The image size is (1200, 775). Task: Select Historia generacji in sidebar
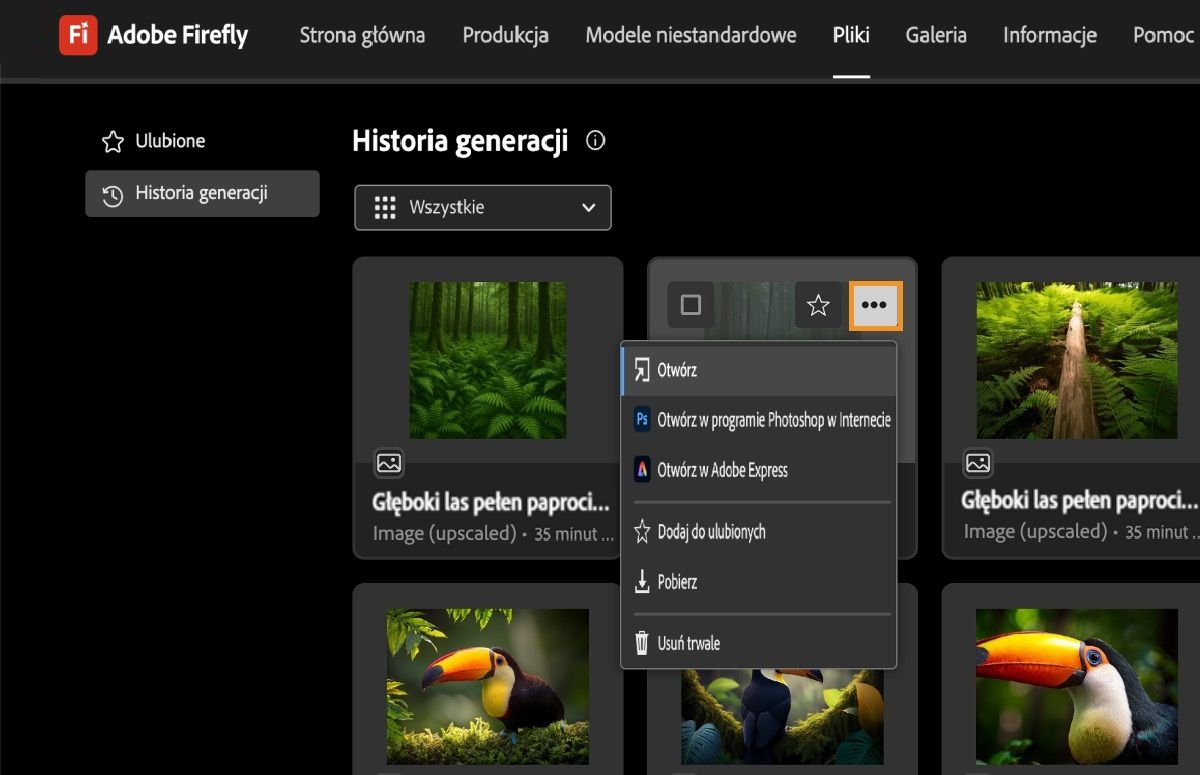[x=201, y=194]
